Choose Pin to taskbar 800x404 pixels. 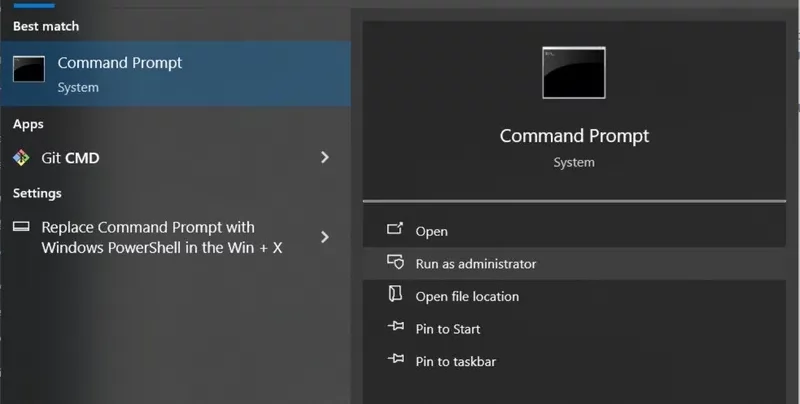pos(574,362)
